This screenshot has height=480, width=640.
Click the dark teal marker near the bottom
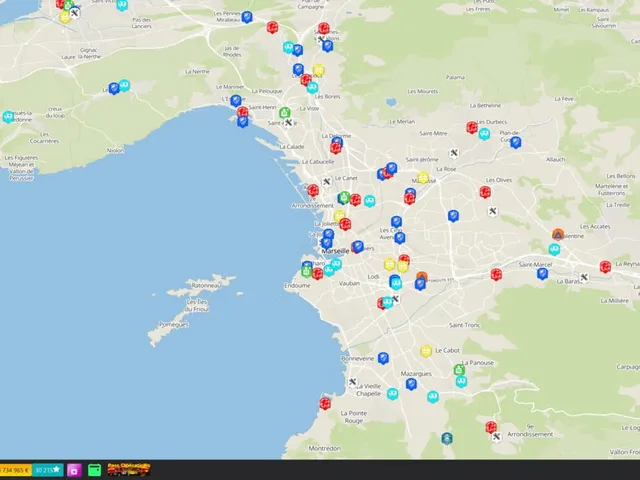[447, 438]
